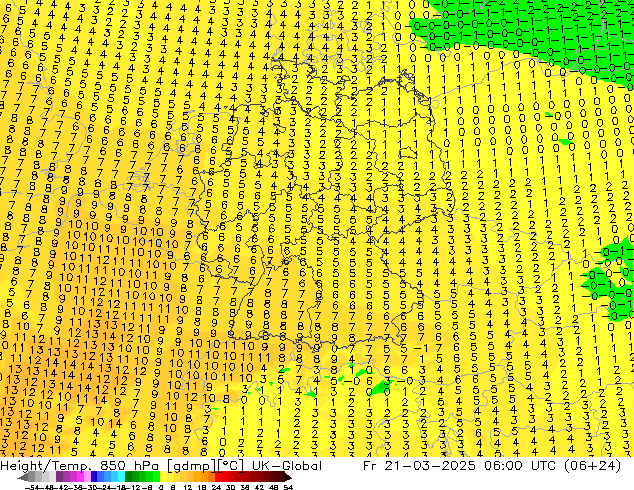This screenshot has height=490, width=634.
Task: Click the '12' legend scale value
Action: 187,487
